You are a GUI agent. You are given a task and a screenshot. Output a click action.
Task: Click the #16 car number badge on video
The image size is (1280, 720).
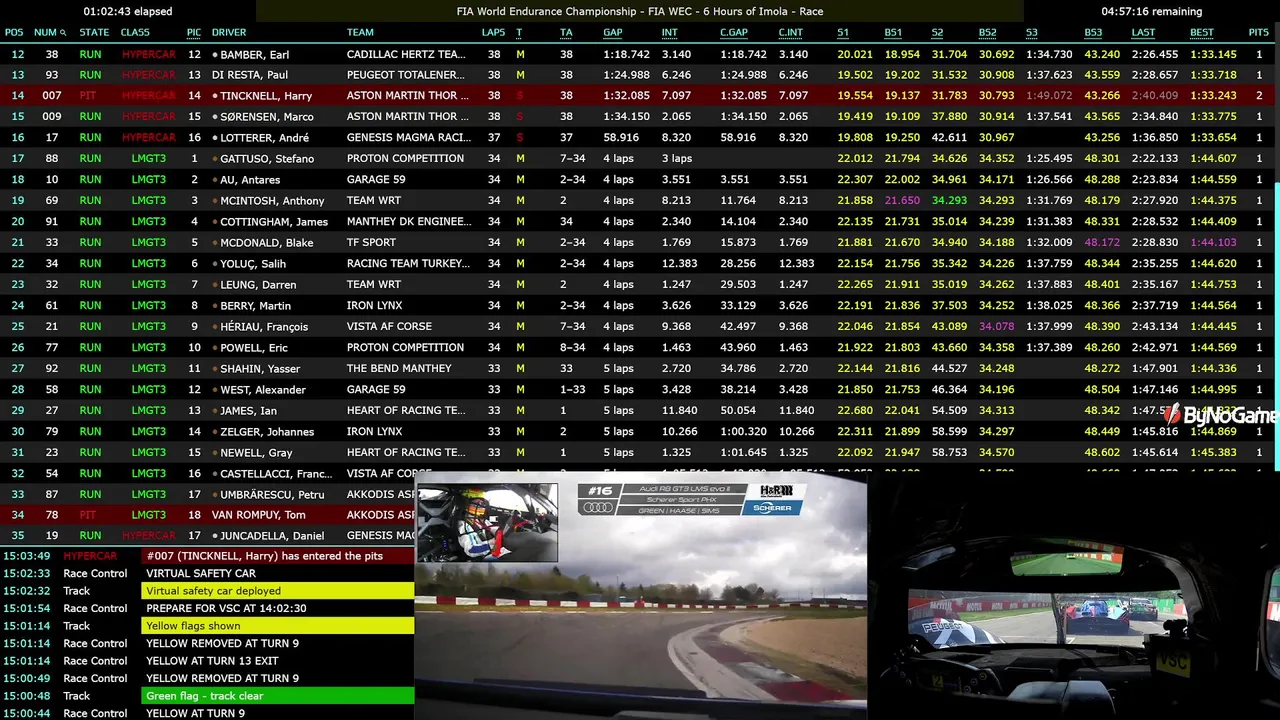click(600, 490)
